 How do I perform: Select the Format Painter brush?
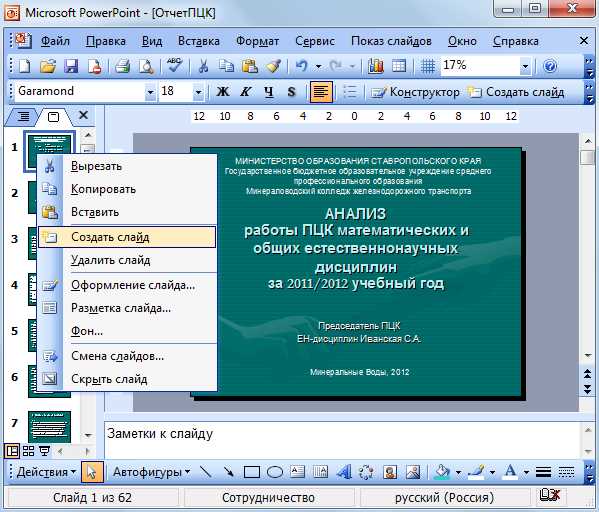tap(273, 66)
